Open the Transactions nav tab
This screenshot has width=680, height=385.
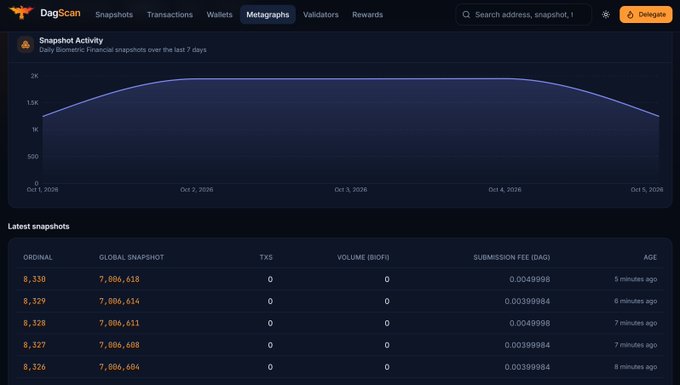[x=170, y=15]
